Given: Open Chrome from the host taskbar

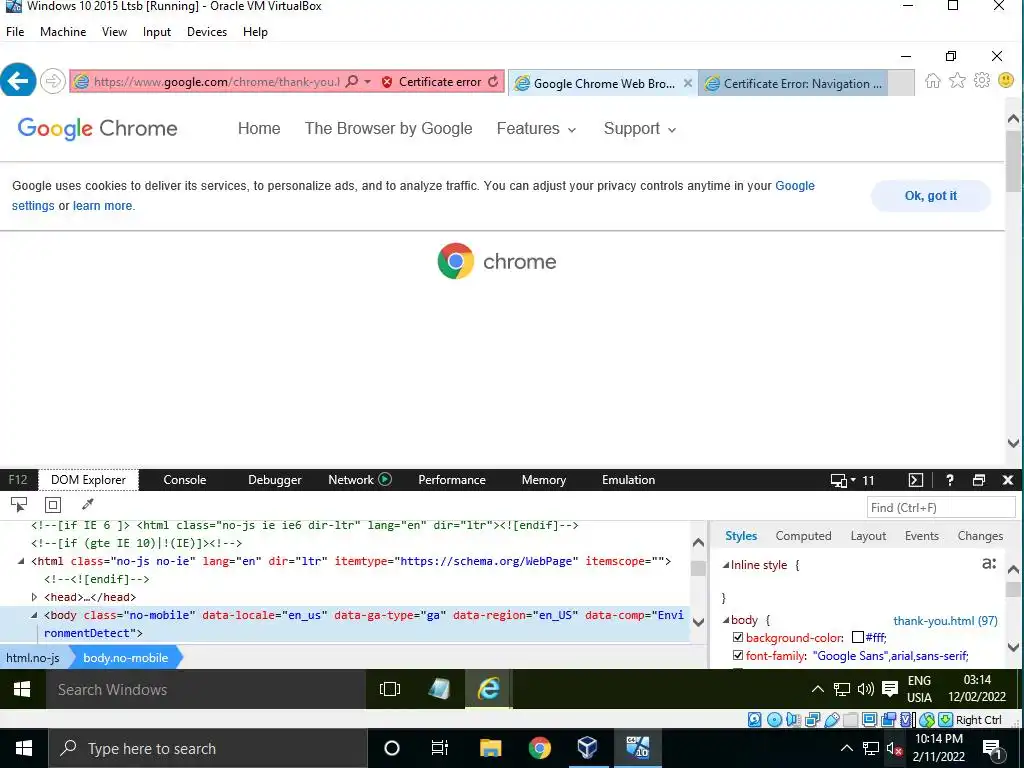Looking at the screenshot, I should pyautogui.click(x=539, y=748).
